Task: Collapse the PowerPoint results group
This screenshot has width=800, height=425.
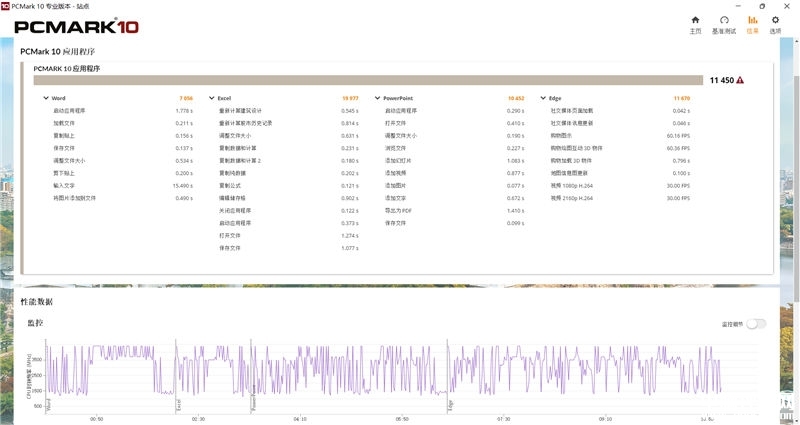Action: point(378,98)
